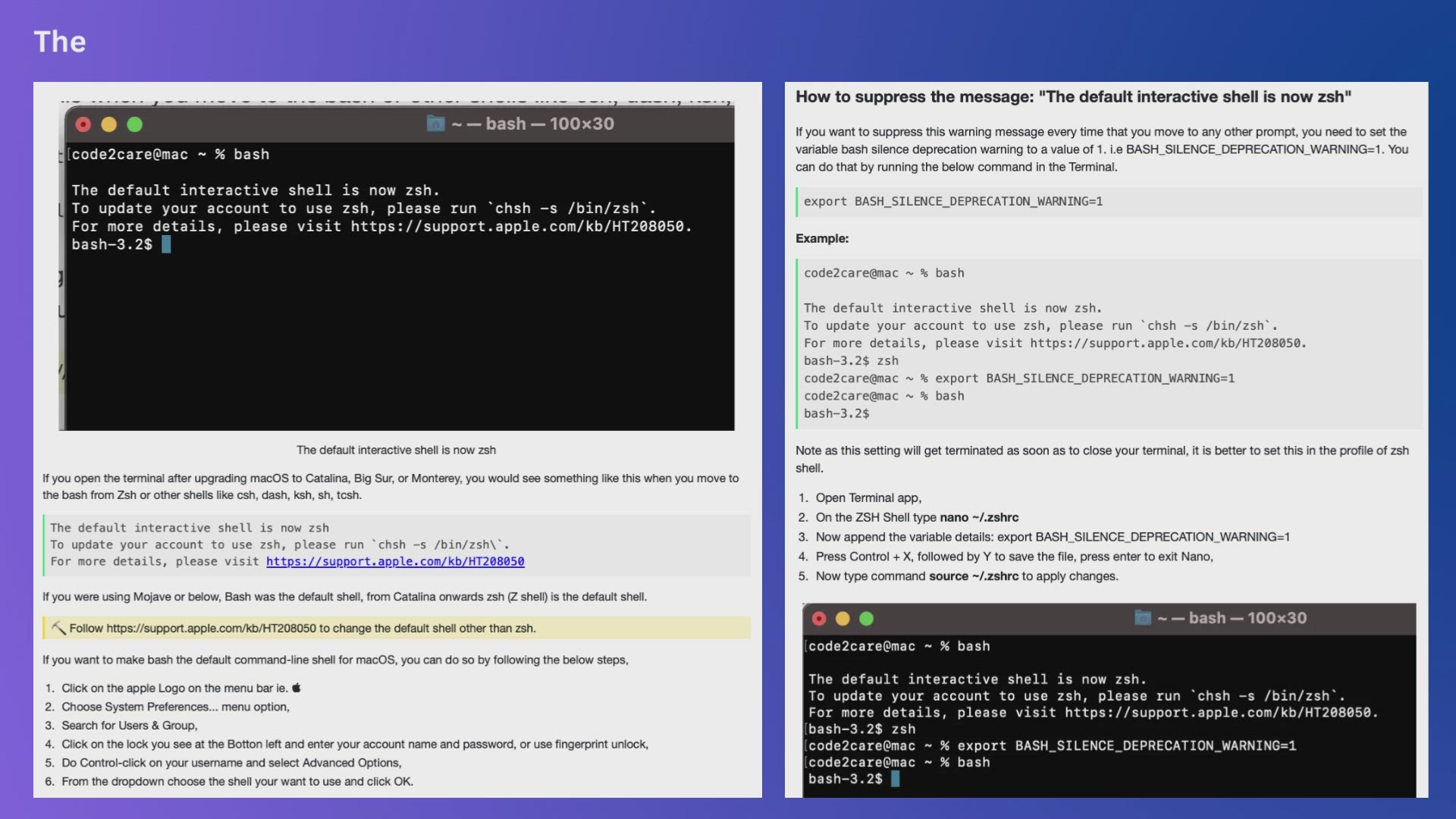The image size is (1456, 819).
Task: Click the export BASH_SILENCE_DEPRECATION_WARNING=1 code block
Action: point(953,202)
